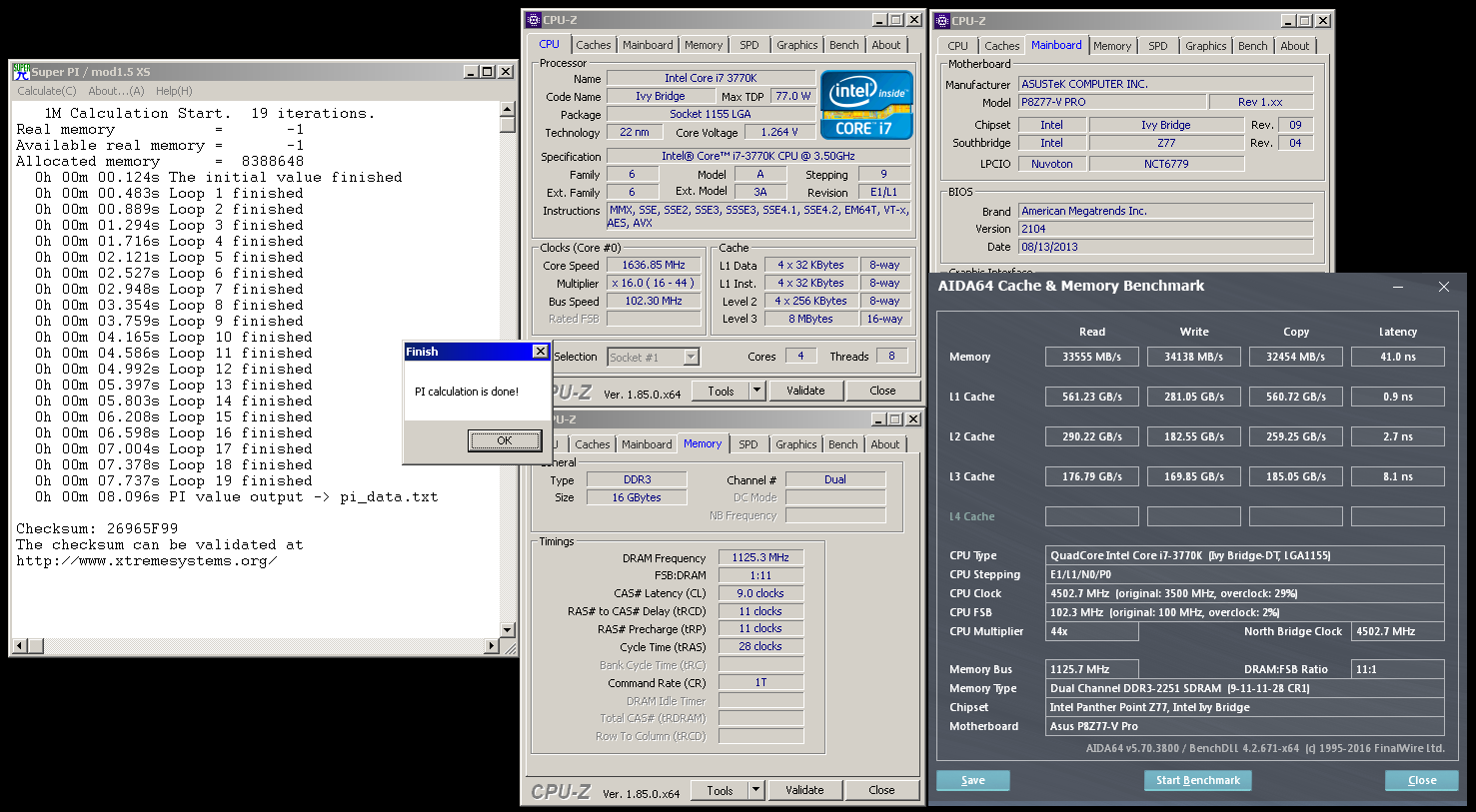Viewport: 1476px width, 812px height.
Task: Click the Close button in AIDA64 window
Action: tap(1422, 781)
